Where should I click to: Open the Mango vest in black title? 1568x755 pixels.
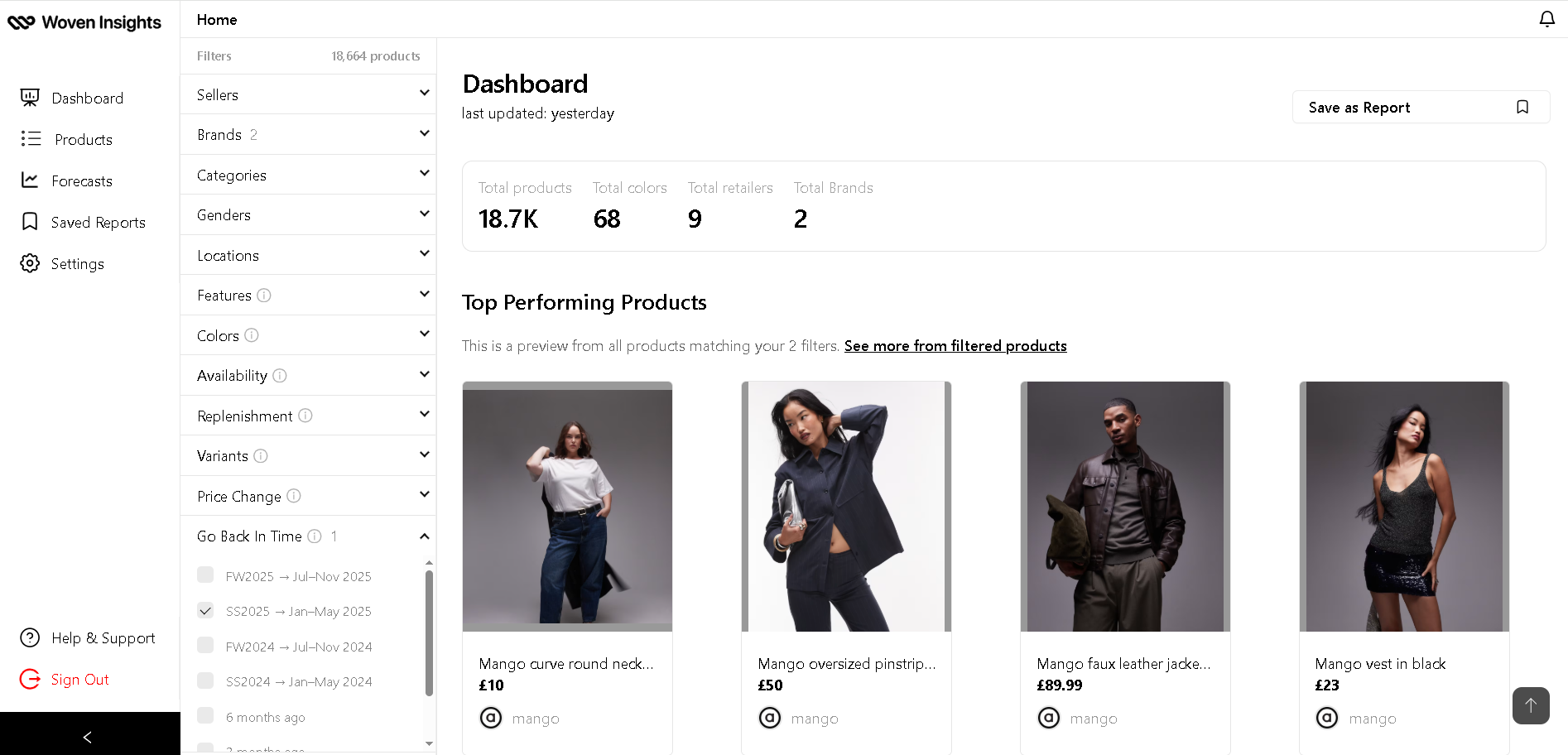coord(1380,663)
